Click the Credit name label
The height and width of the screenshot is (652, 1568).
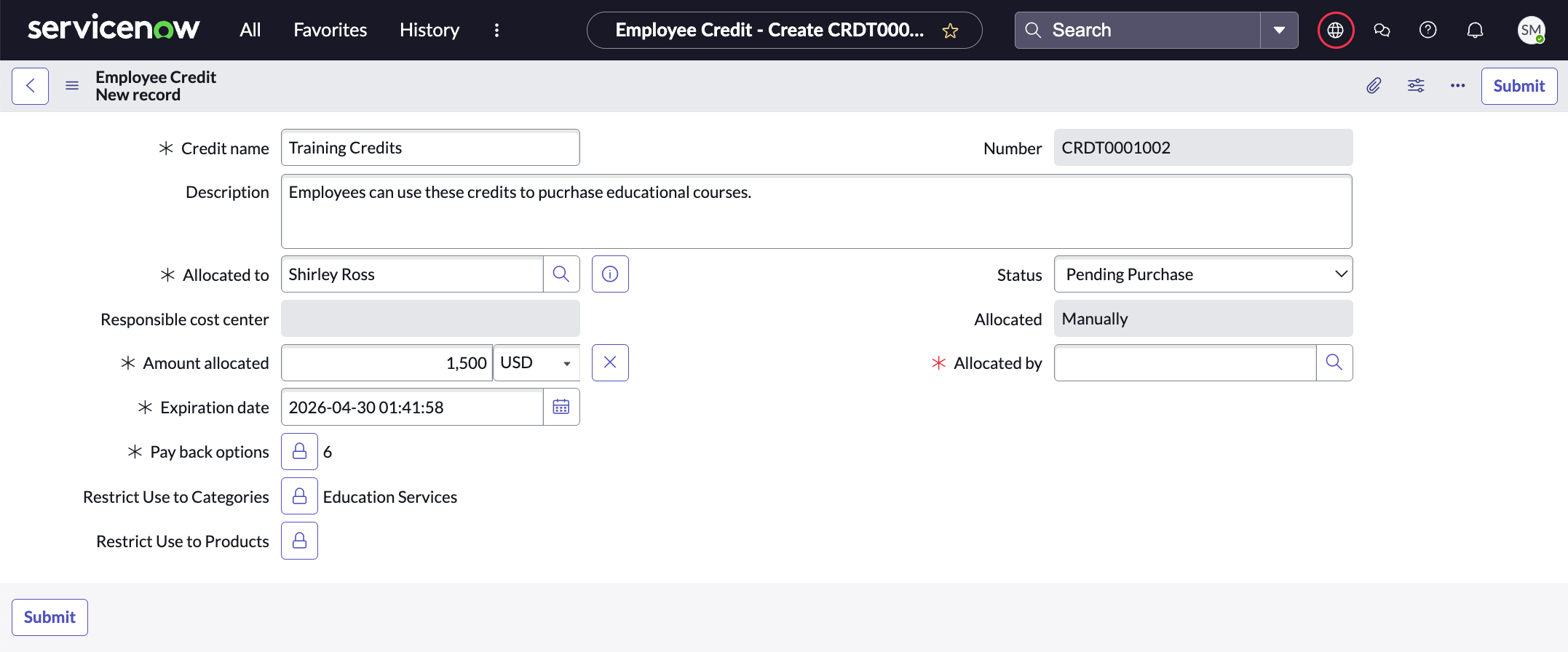pos(225,148)
